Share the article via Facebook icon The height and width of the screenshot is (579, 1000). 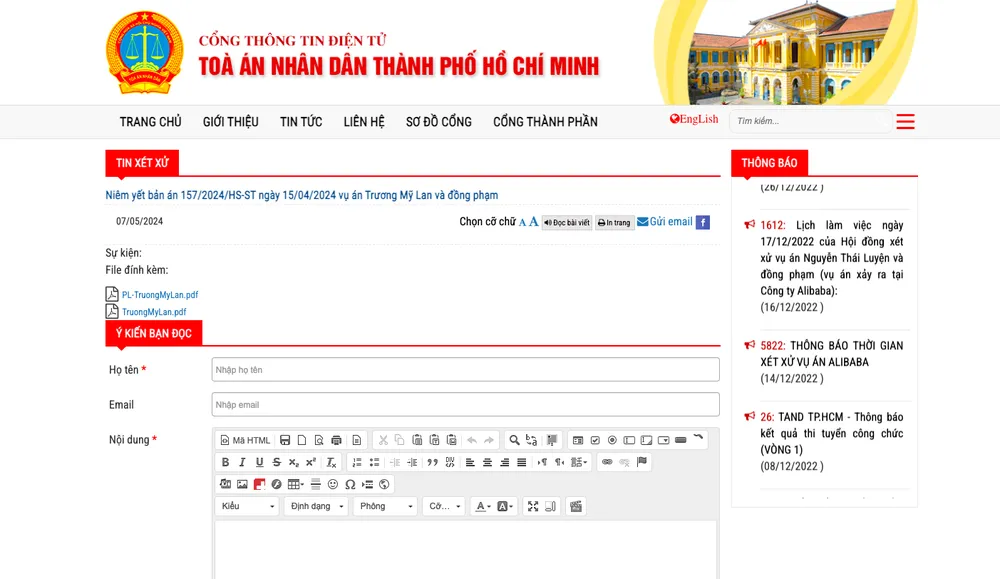tap(703, 222)
